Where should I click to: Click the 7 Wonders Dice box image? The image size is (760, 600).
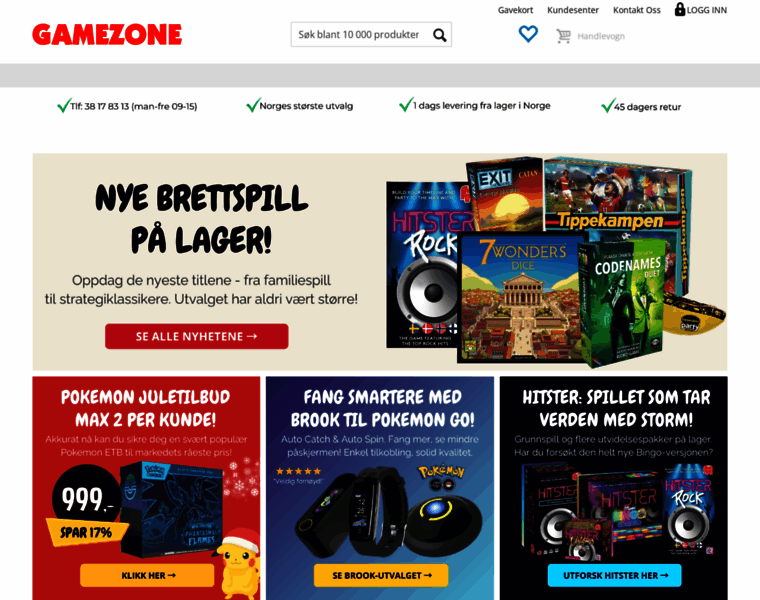click(521, 297)
